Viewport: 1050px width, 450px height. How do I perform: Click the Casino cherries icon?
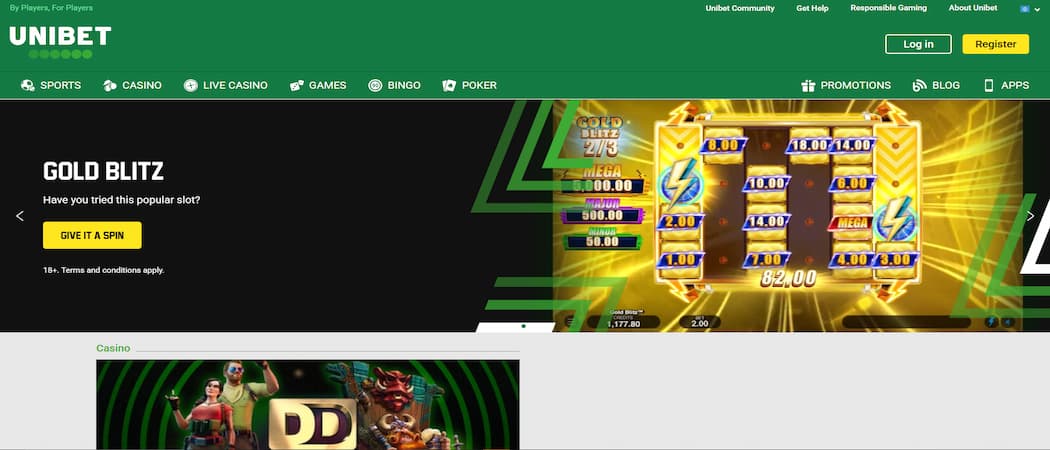110,86
